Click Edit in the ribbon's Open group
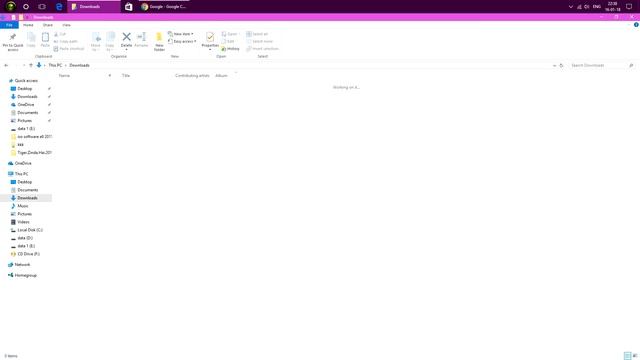 point(228,41)
